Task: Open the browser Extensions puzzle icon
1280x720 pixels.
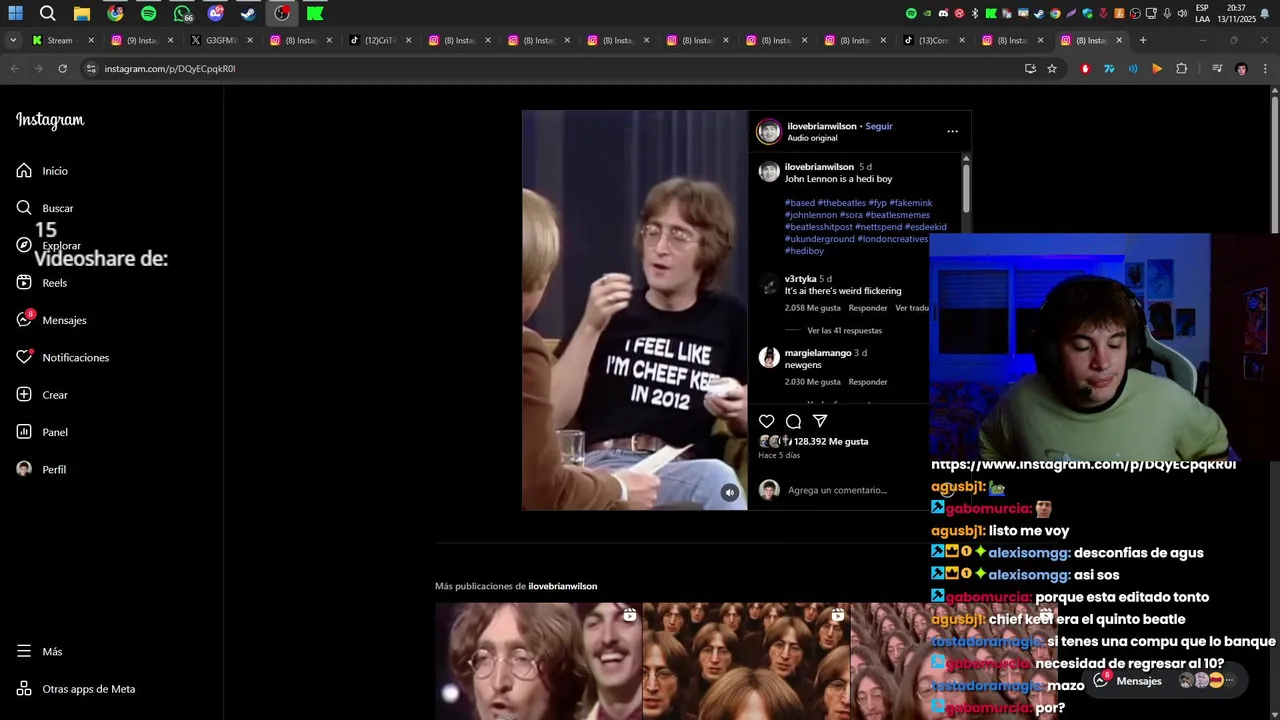Action: coord(1181,69)
